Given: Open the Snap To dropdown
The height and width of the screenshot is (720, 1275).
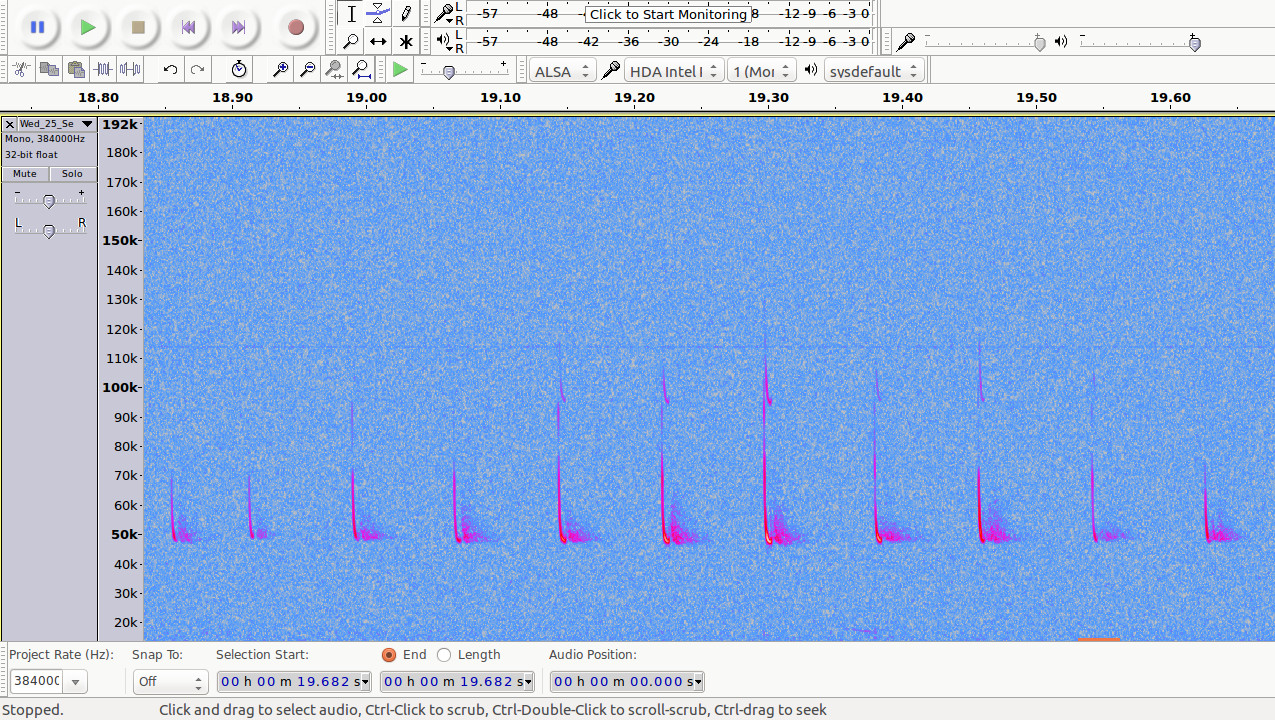Looking at the screenshot, I should tap(169, 682).
